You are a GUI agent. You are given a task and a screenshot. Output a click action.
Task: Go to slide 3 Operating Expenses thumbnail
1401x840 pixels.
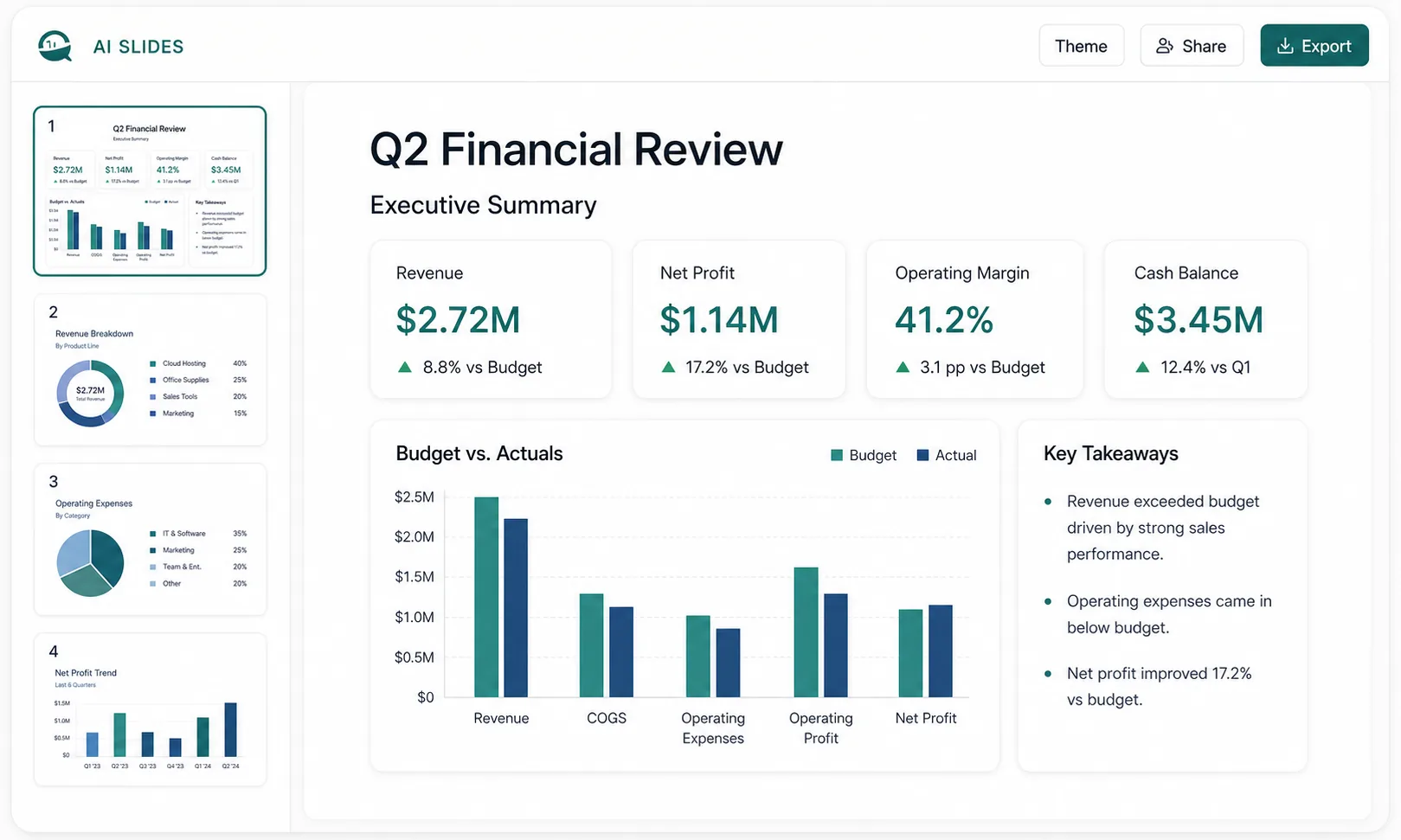150,540
